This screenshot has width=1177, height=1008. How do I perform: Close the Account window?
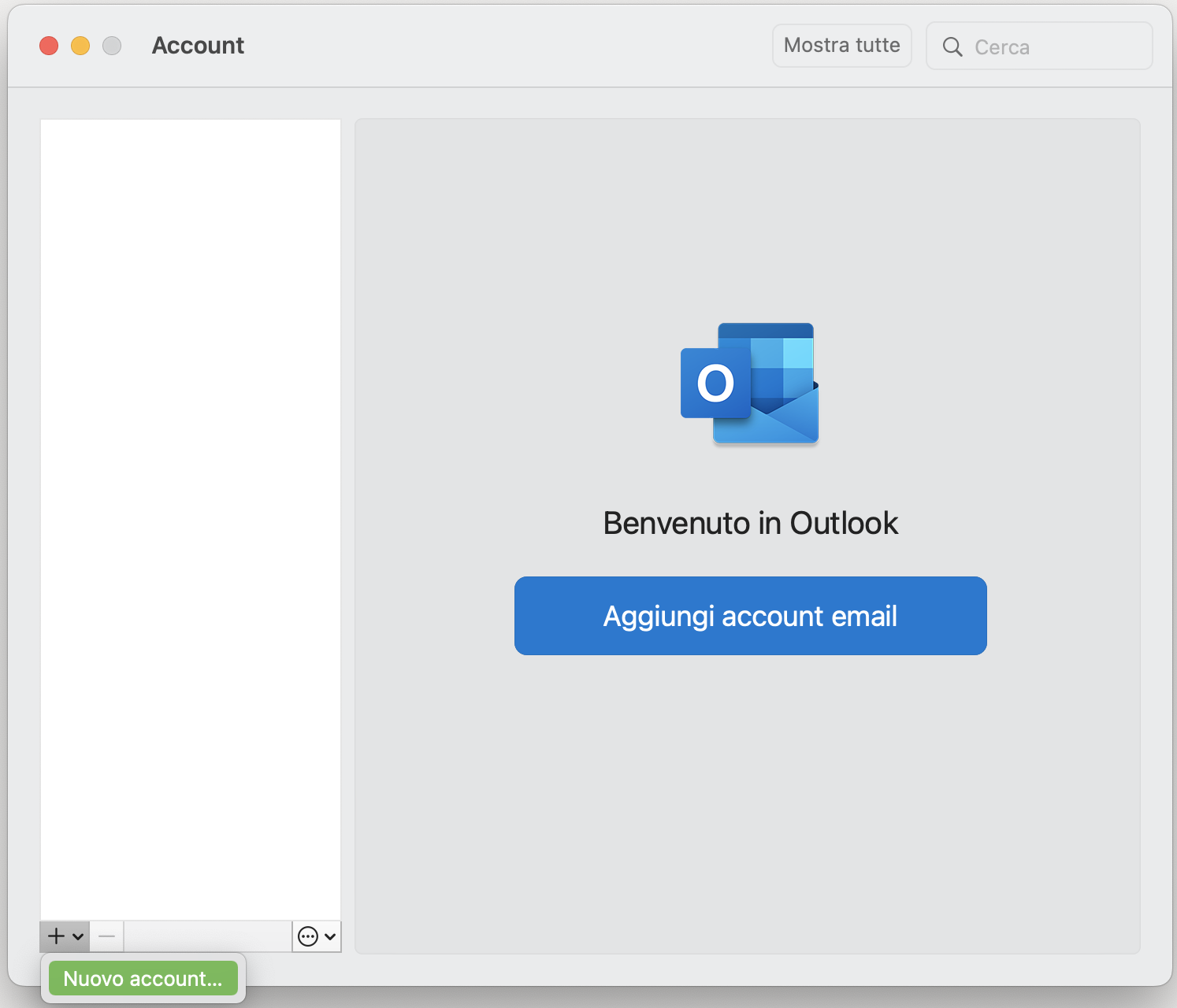[49, 46]
